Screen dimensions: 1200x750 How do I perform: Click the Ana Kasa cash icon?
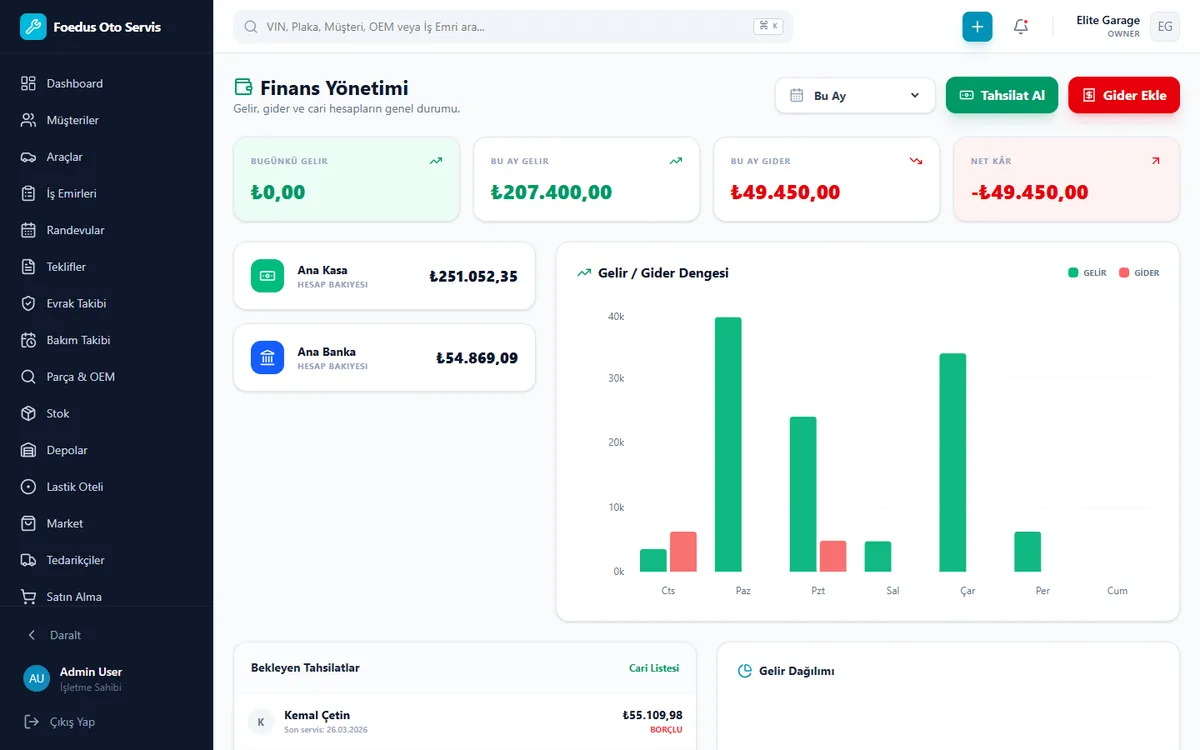coord(267,276)
